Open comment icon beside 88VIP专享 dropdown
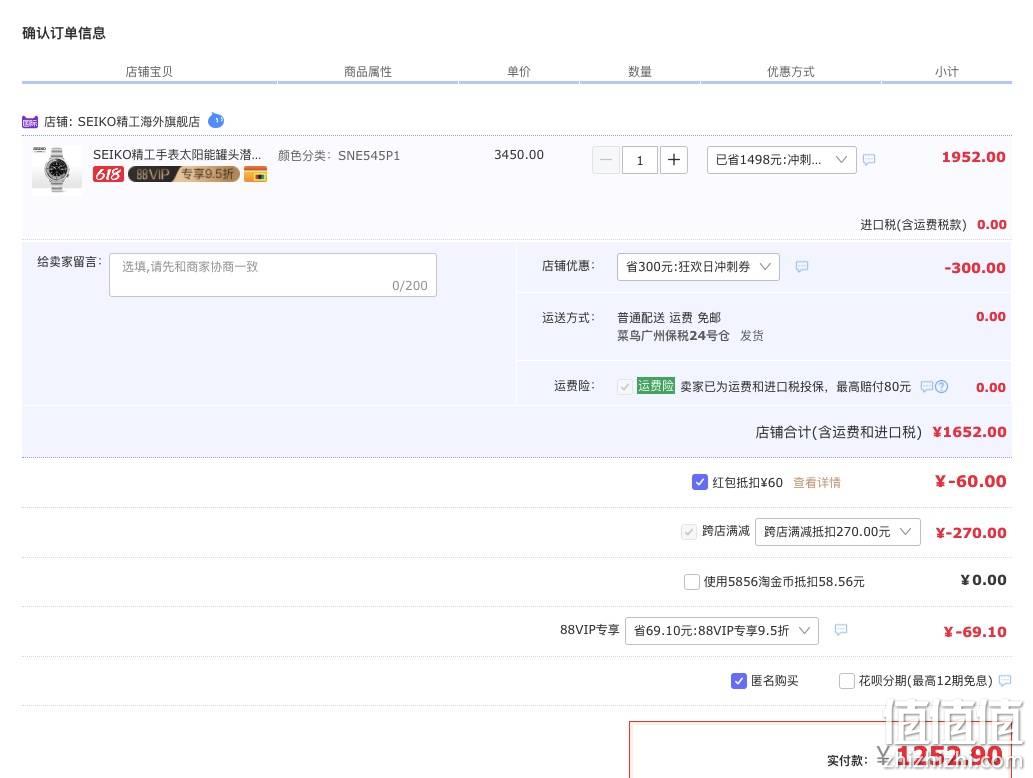Viewport: 1033px width, 778px height. click(x=841, y=630)
